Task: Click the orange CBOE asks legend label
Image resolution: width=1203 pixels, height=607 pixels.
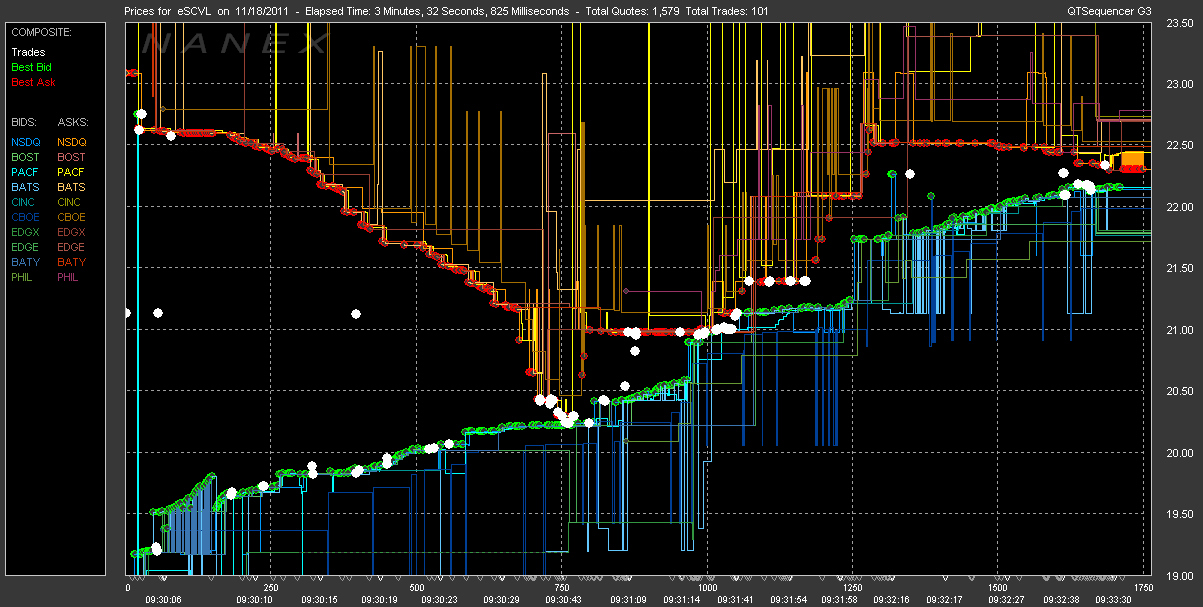Action: 72,217
